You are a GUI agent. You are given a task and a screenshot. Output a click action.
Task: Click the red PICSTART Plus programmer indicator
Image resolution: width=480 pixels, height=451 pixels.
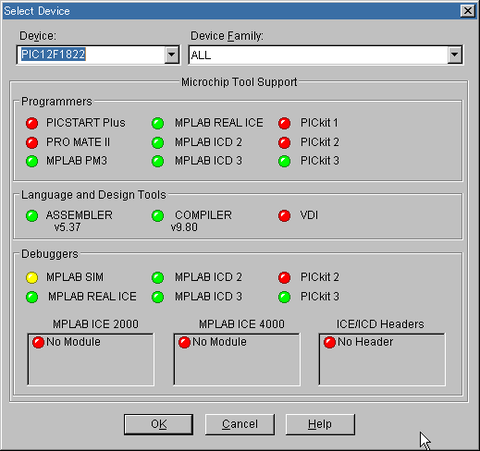point(32,123)
